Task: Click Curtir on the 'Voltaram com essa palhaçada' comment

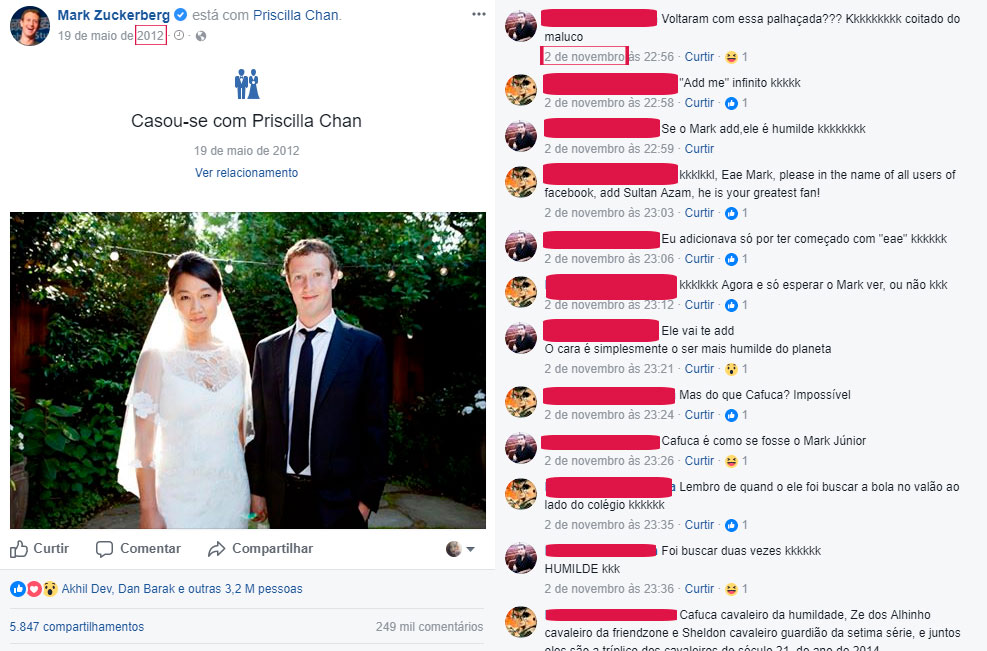Action: click(x=699, y=57)
